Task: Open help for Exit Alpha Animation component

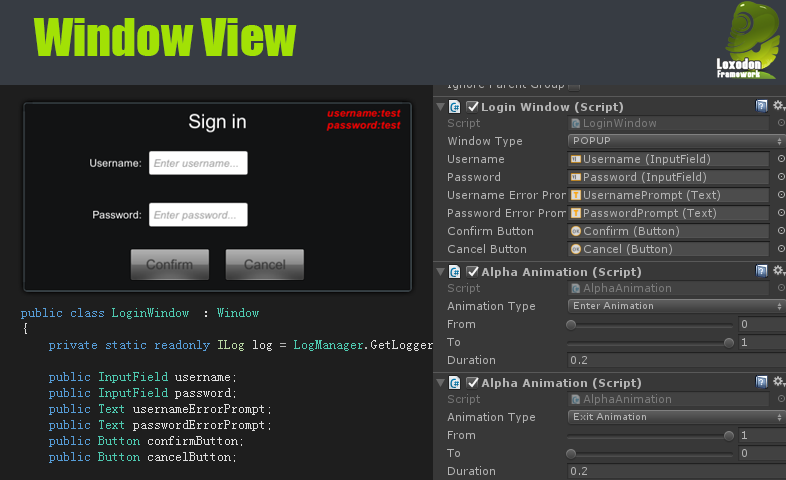Action: pos(761,382)
